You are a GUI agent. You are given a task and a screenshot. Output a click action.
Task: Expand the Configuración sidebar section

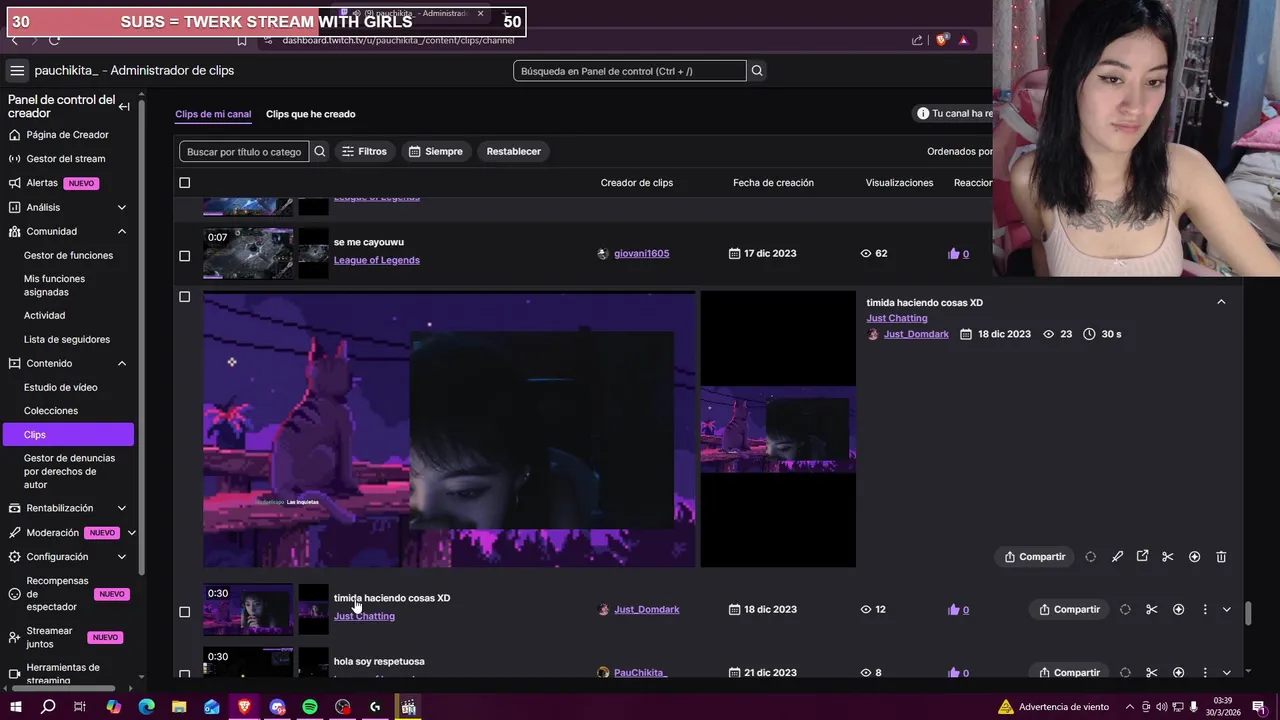click(x=122, y=557)
